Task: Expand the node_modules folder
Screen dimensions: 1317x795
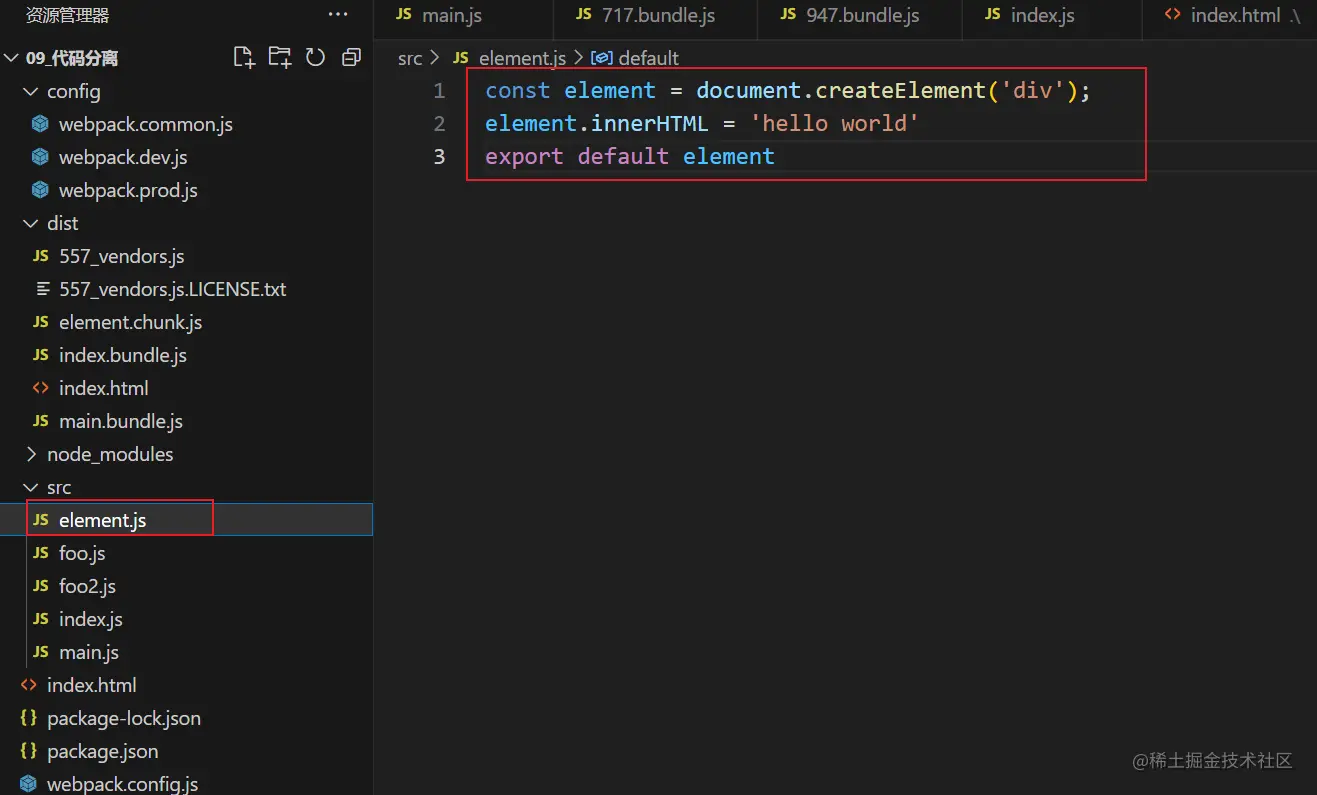Action: [31, 454]
